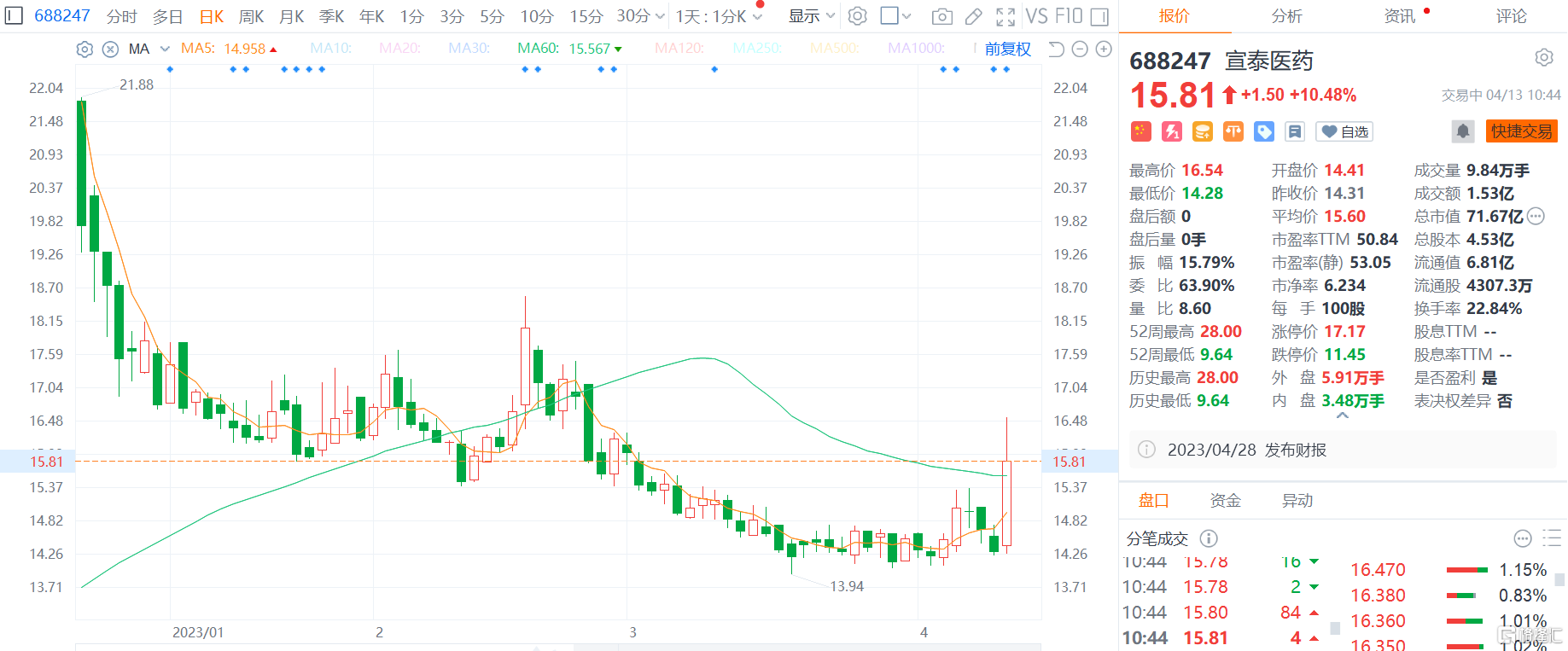
Task: Open the 显示 display dropdown
Action: click(x=811, y=16)
